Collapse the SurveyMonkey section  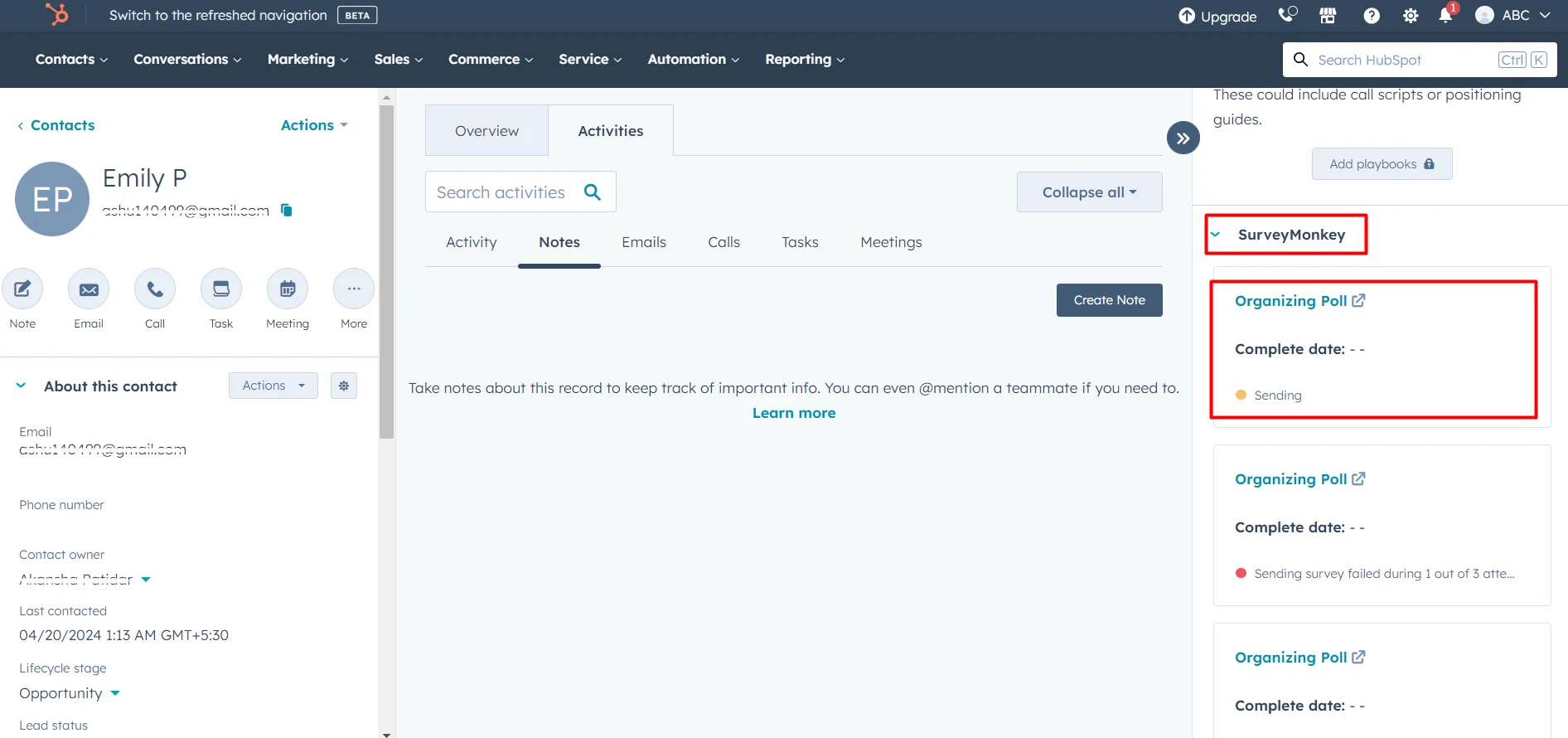coord(1215,235)
